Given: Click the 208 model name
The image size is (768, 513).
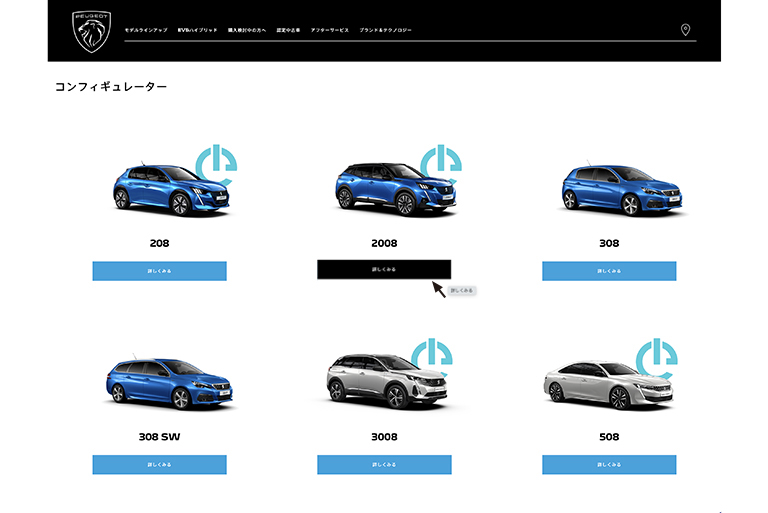Looking at the screenshot, I should tap(159, 243).
